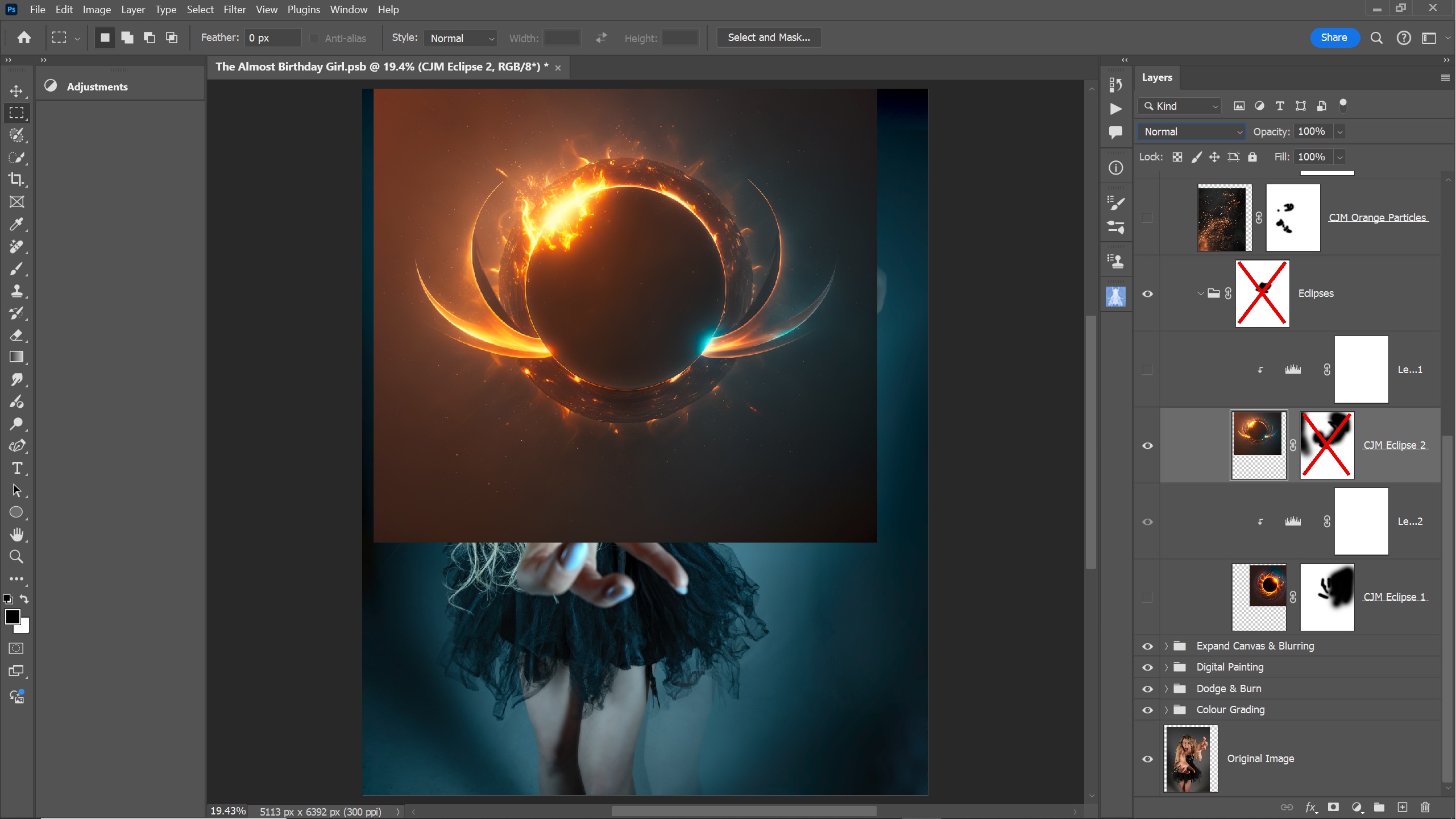Open the marquee Style dropdown
Viewport: 1456px width, 819px height.
[x=461, y=38]
